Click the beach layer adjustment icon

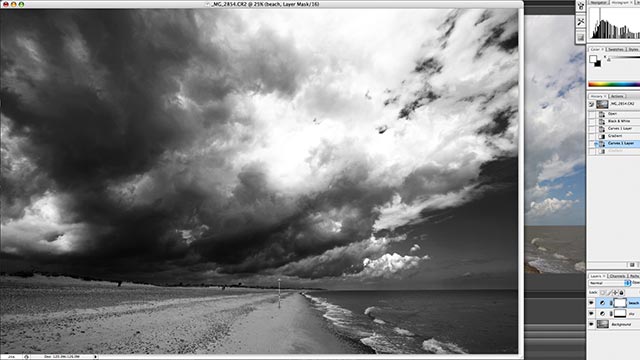pyautogui.click(x=602, y=303)
